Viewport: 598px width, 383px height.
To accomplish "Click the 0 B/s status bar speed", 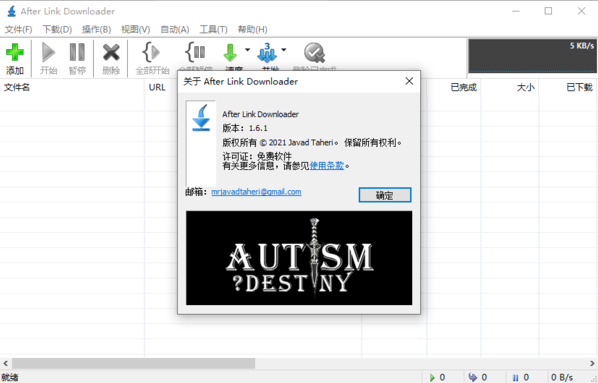I will pos(562,377).
